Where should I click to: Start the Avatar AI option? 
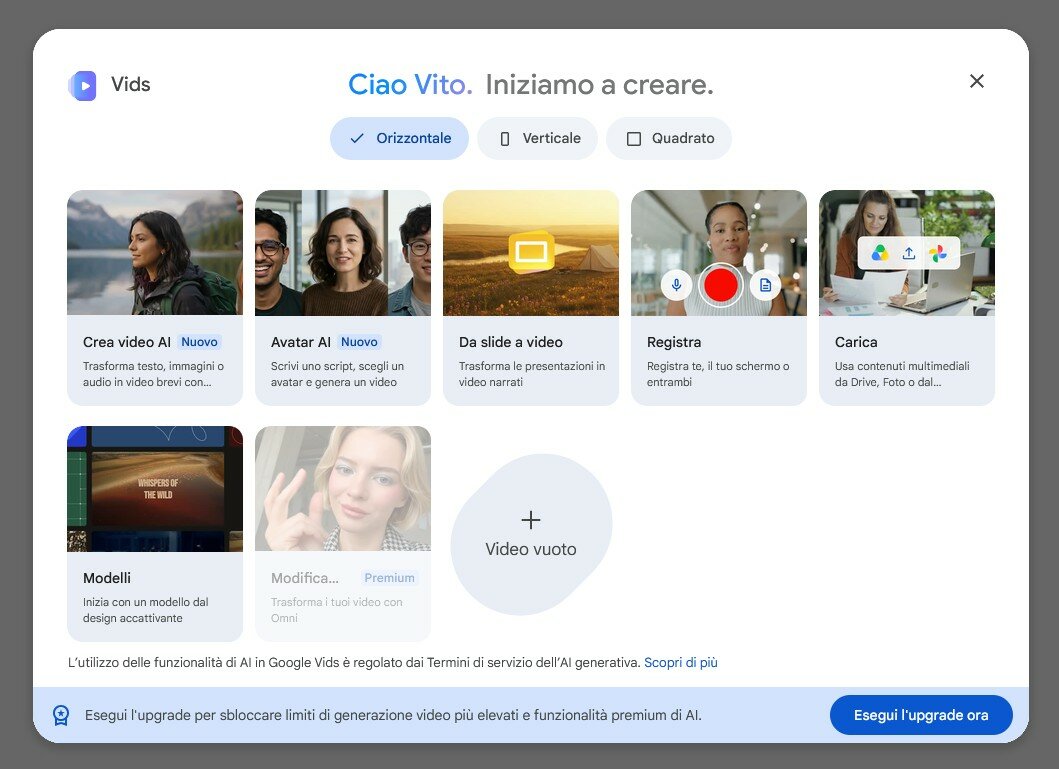(343, 298)
